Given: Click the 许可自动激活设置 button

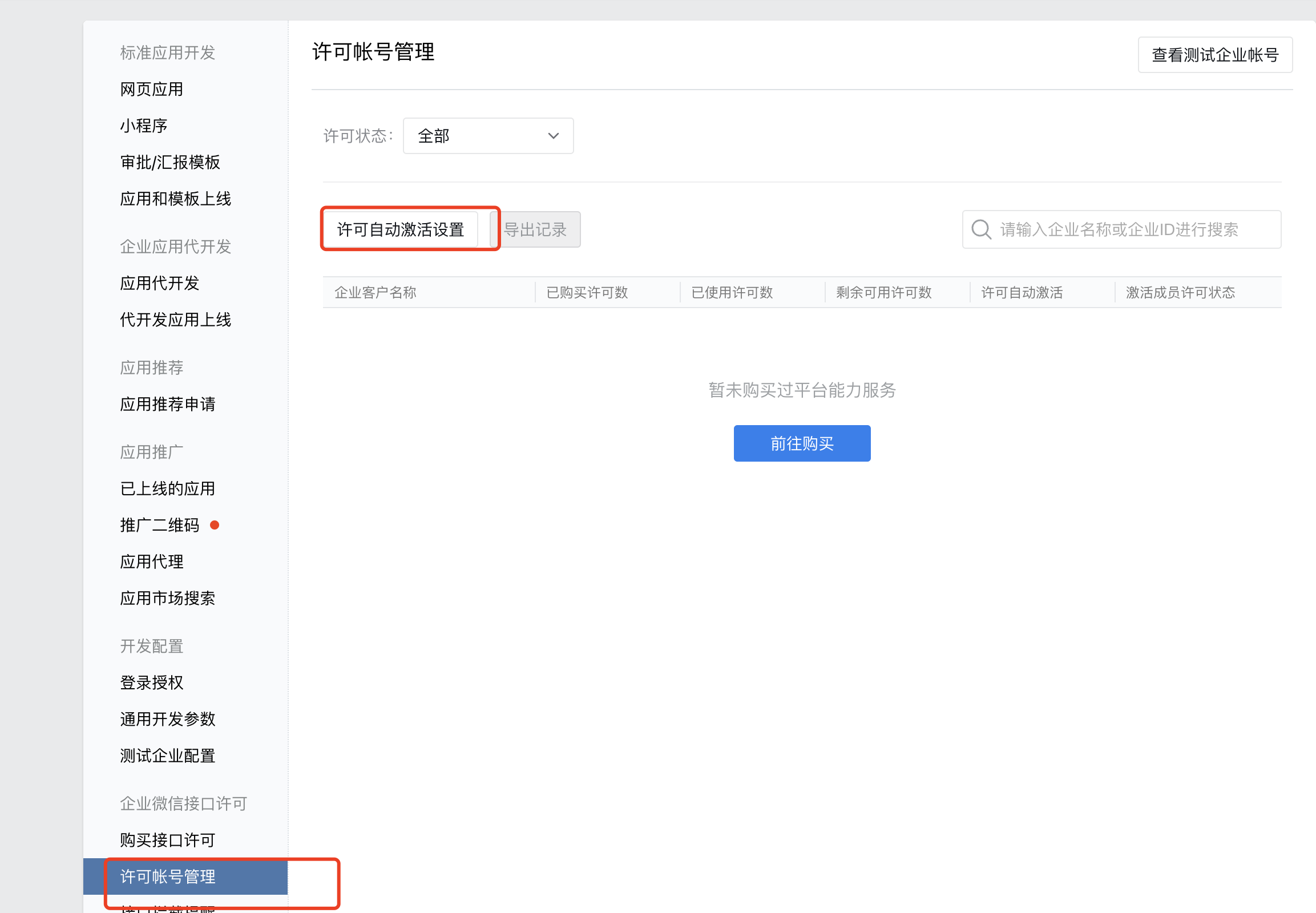Looking at the screenshot, I should click(401, 229).
